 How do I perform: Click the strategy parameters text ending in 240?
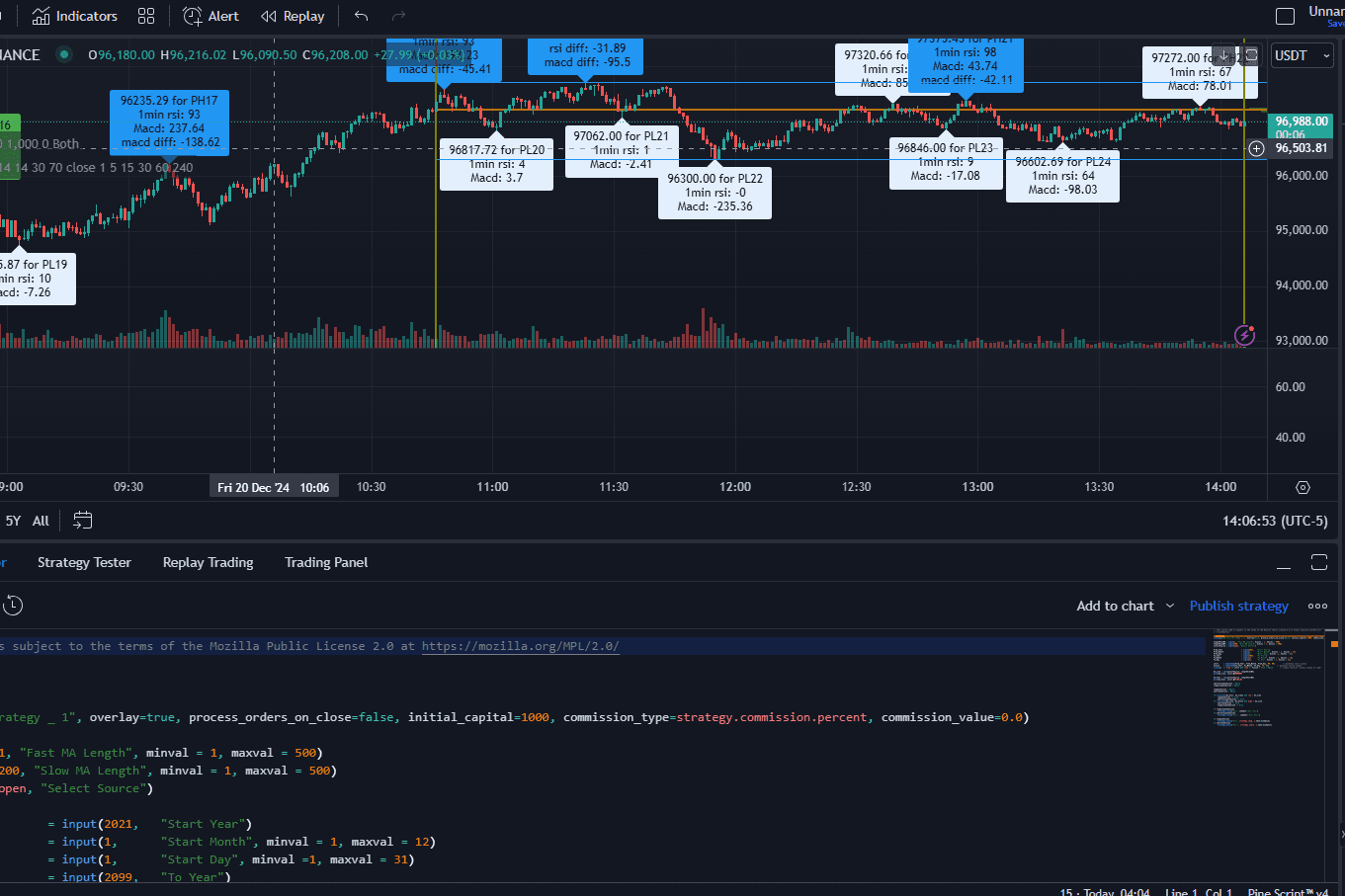(x=97, y=168)
